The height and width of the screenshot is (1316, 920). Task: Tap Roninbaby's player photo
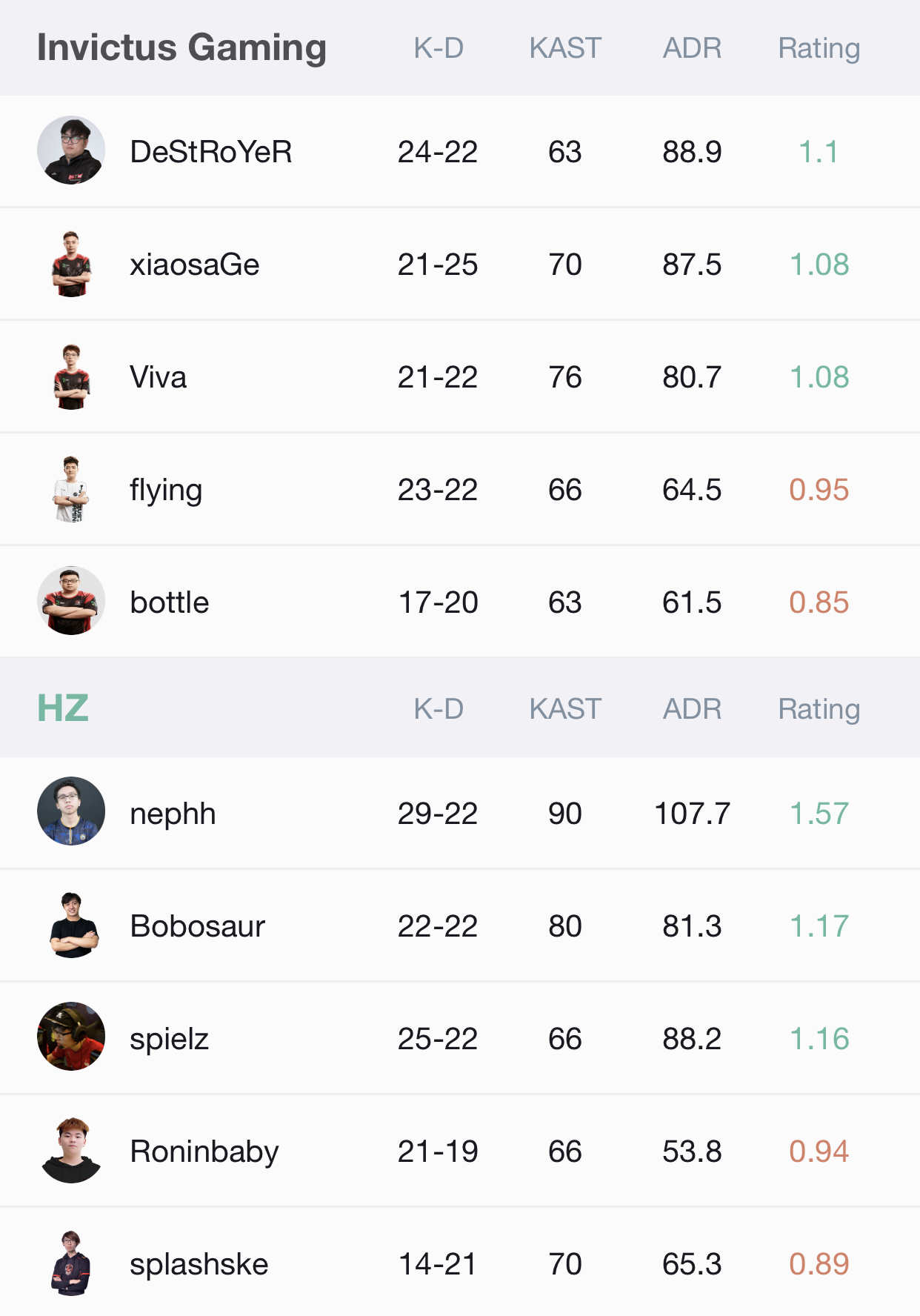[71, 1150]
